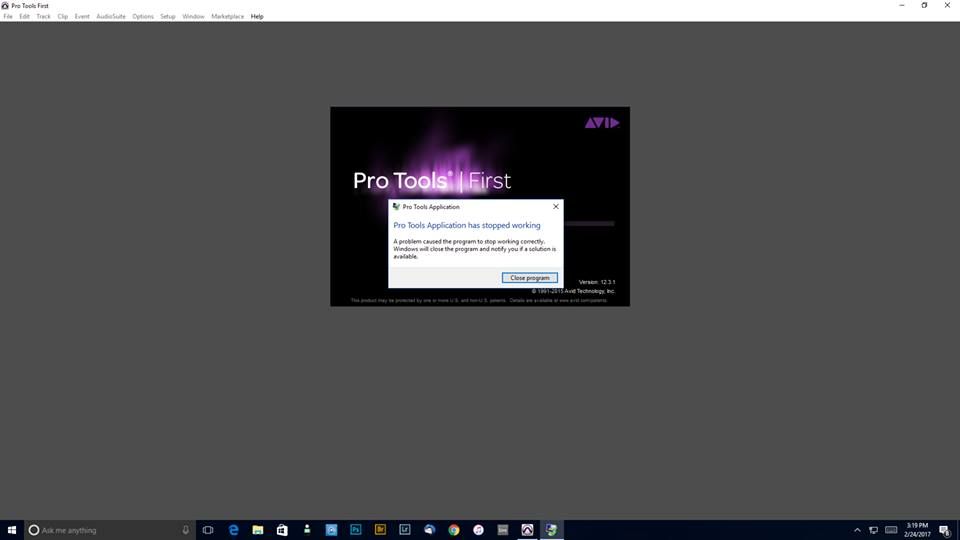Click the Close program button
Image resolution: width=960 pixels, height=540 pixels.
pyautogui.click(x=530, y=277)
